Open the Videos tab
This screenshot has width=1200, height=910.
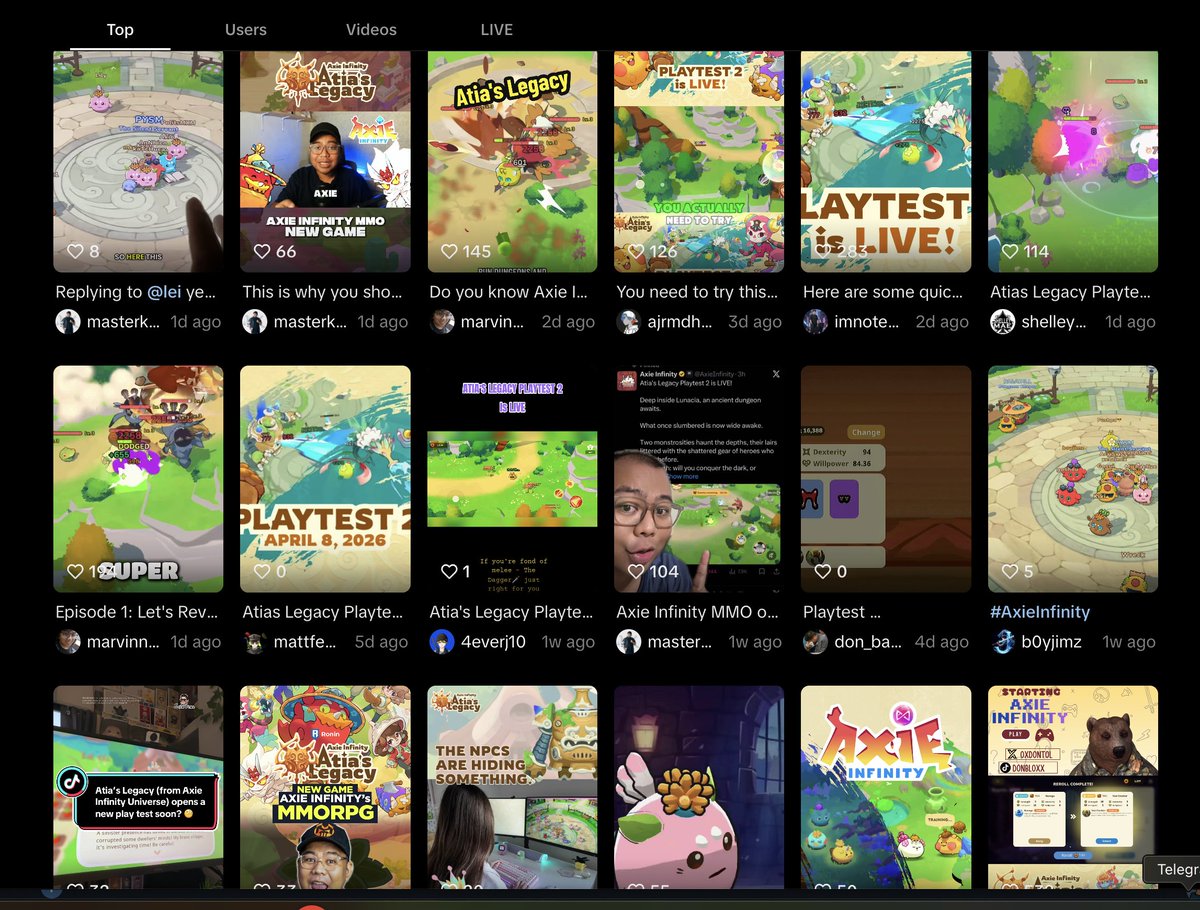click(371, 30)
